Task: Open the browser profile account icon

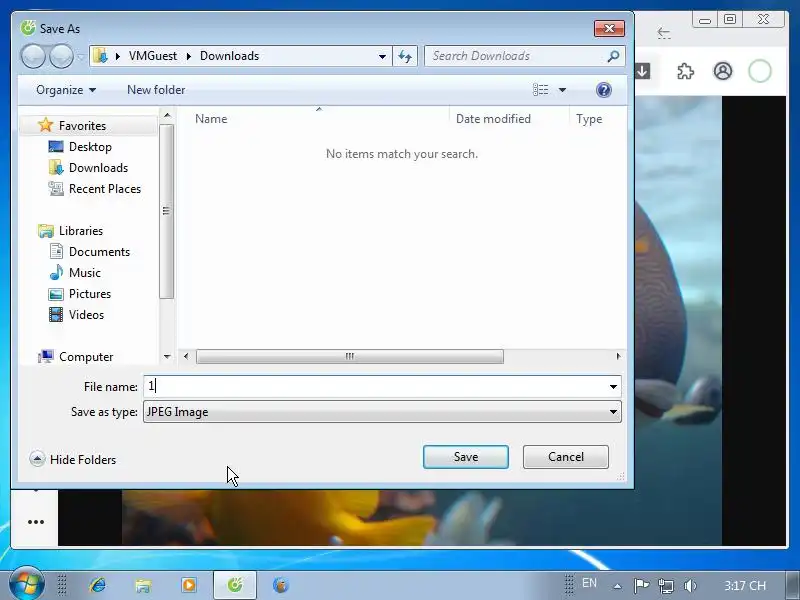Action: pos(722,71)
